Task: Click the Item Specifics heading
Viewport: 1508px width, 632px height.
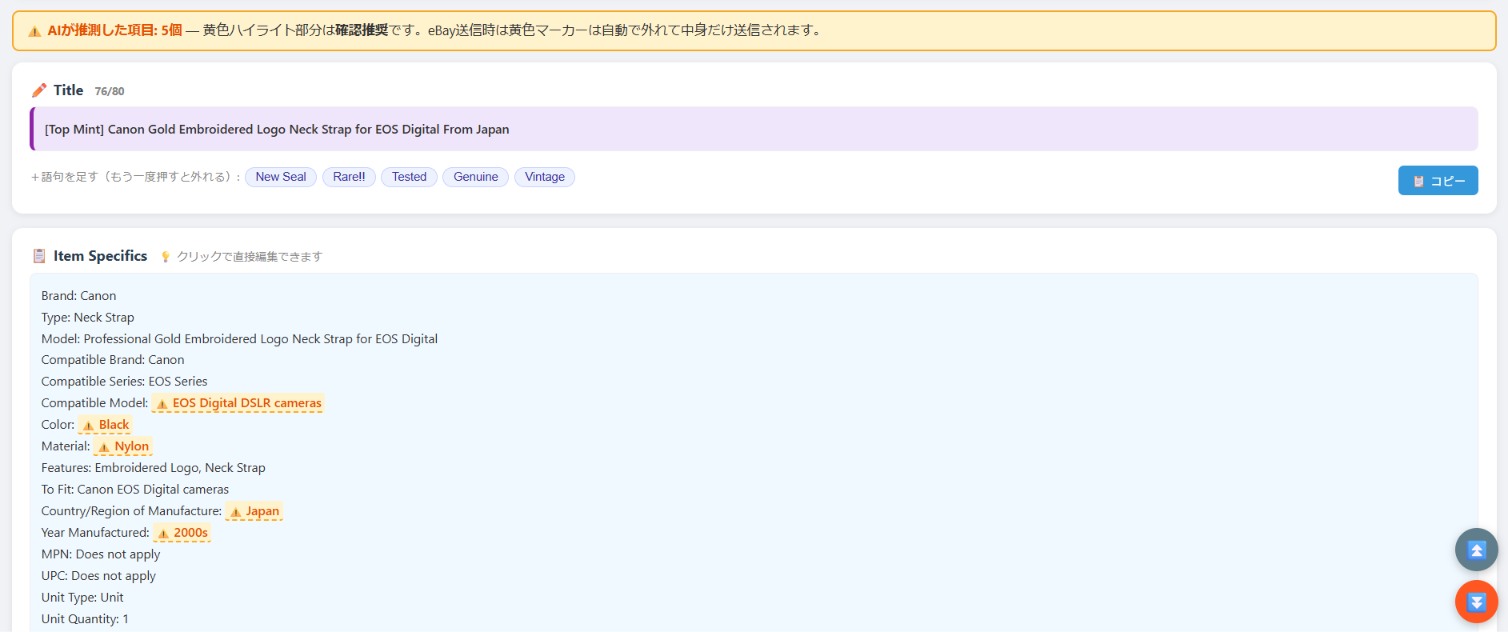Action: [x=101, y=256]
